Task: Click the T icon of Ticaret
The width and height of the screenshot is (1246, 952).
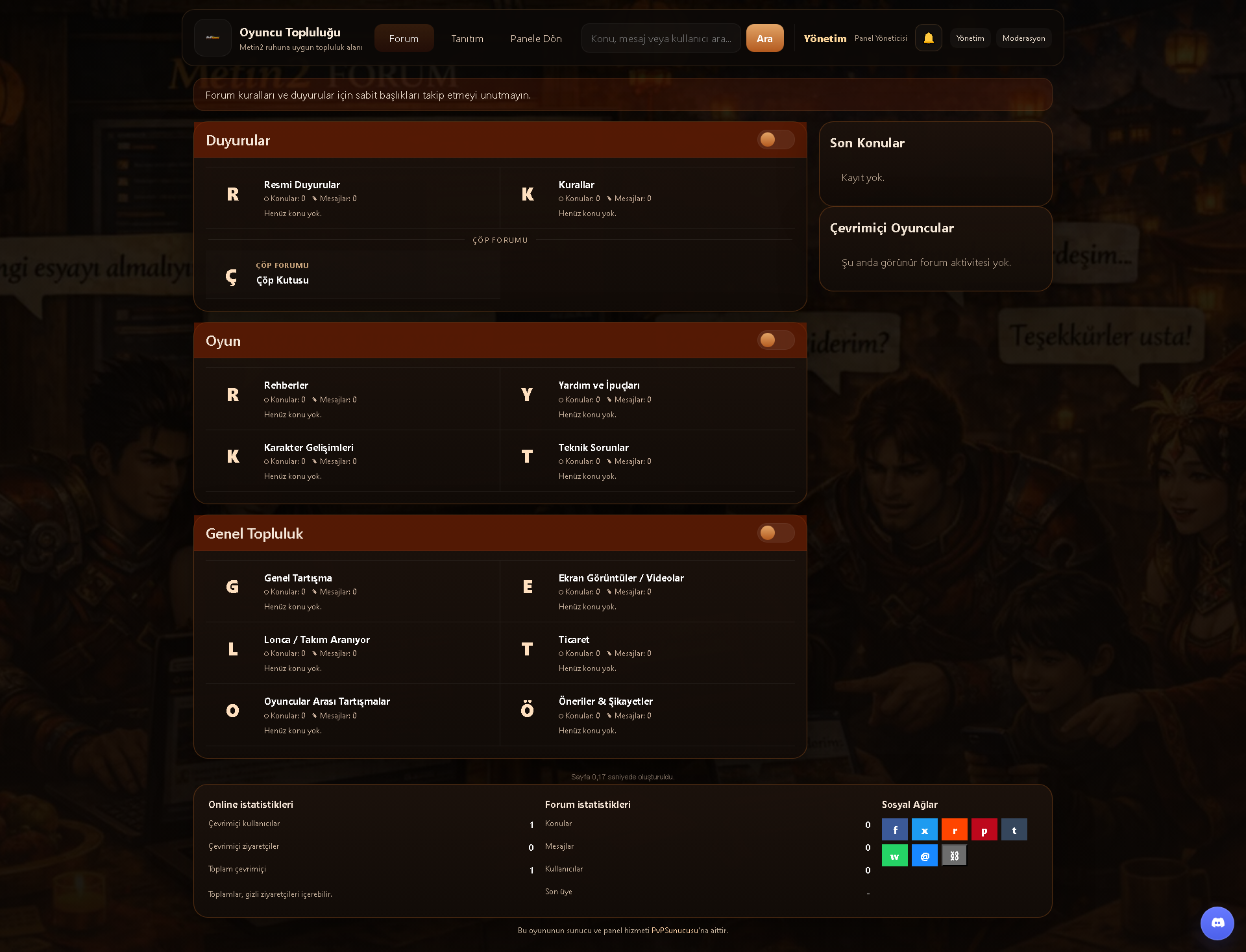Action: pyautogui.click(x=527, y=649)
